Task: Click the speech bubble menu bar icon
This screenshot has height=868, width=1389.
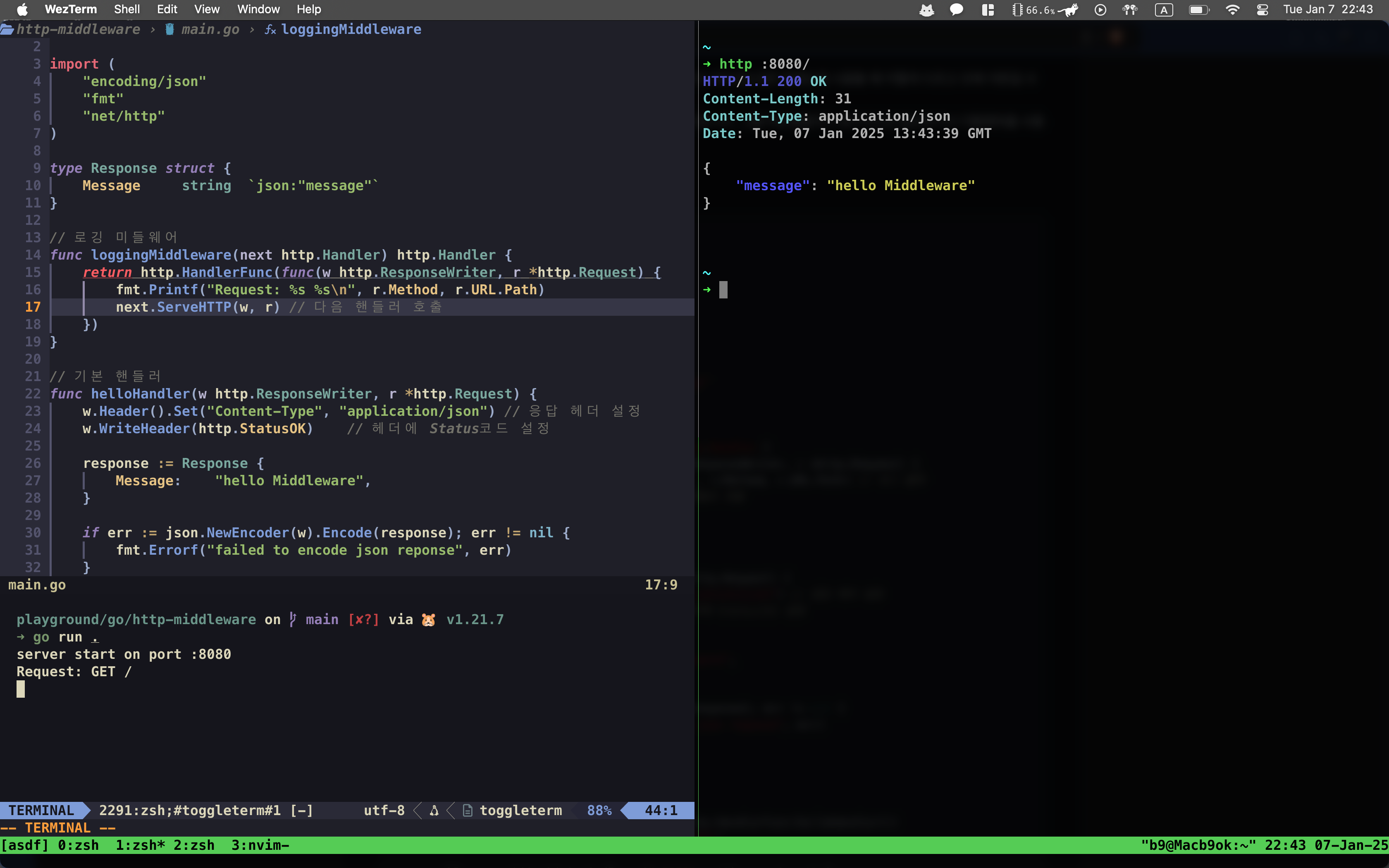Action: [x=956, y=10]
